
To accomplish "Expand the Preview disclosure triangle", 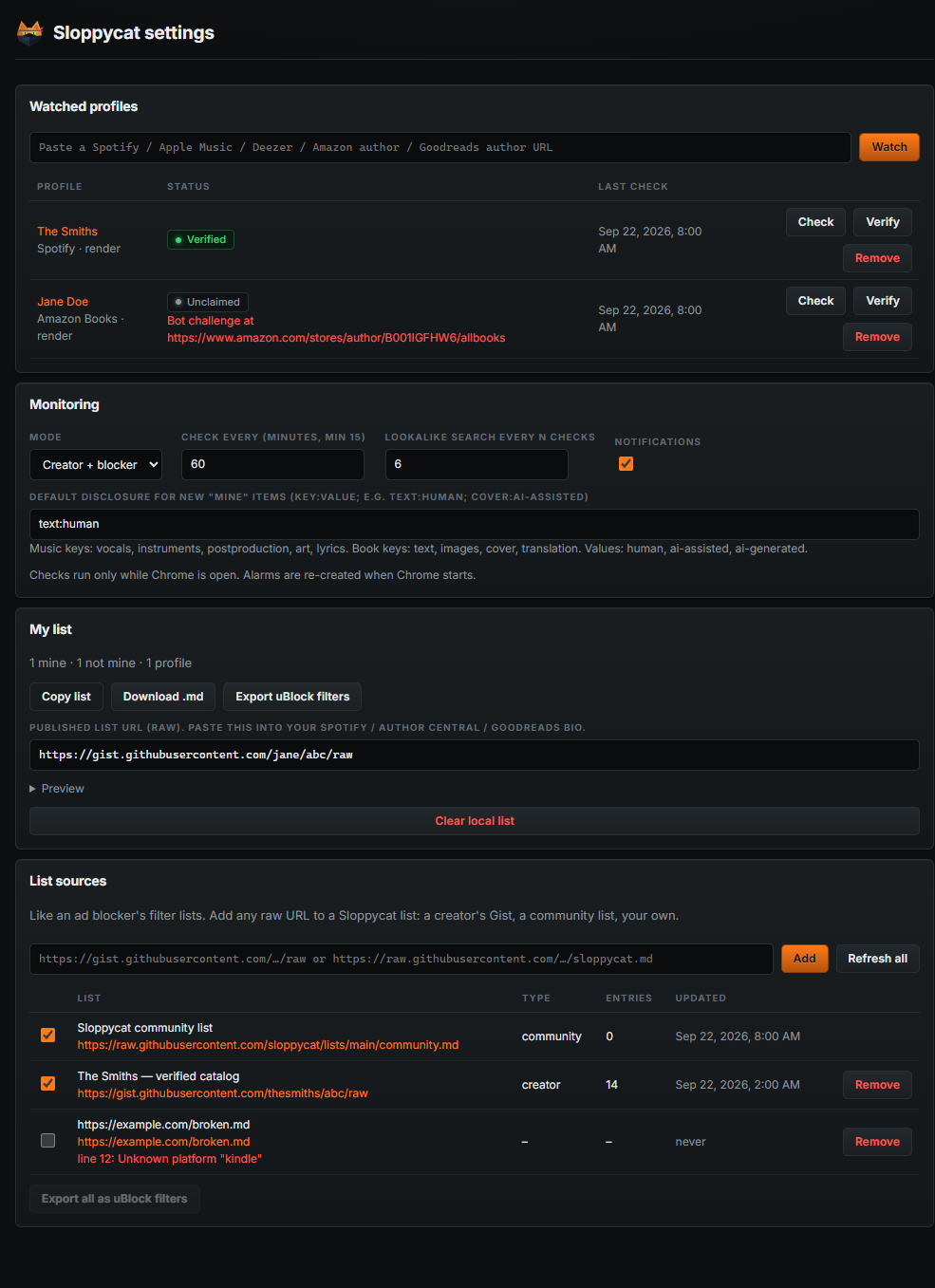I will (x=33, y=789).
